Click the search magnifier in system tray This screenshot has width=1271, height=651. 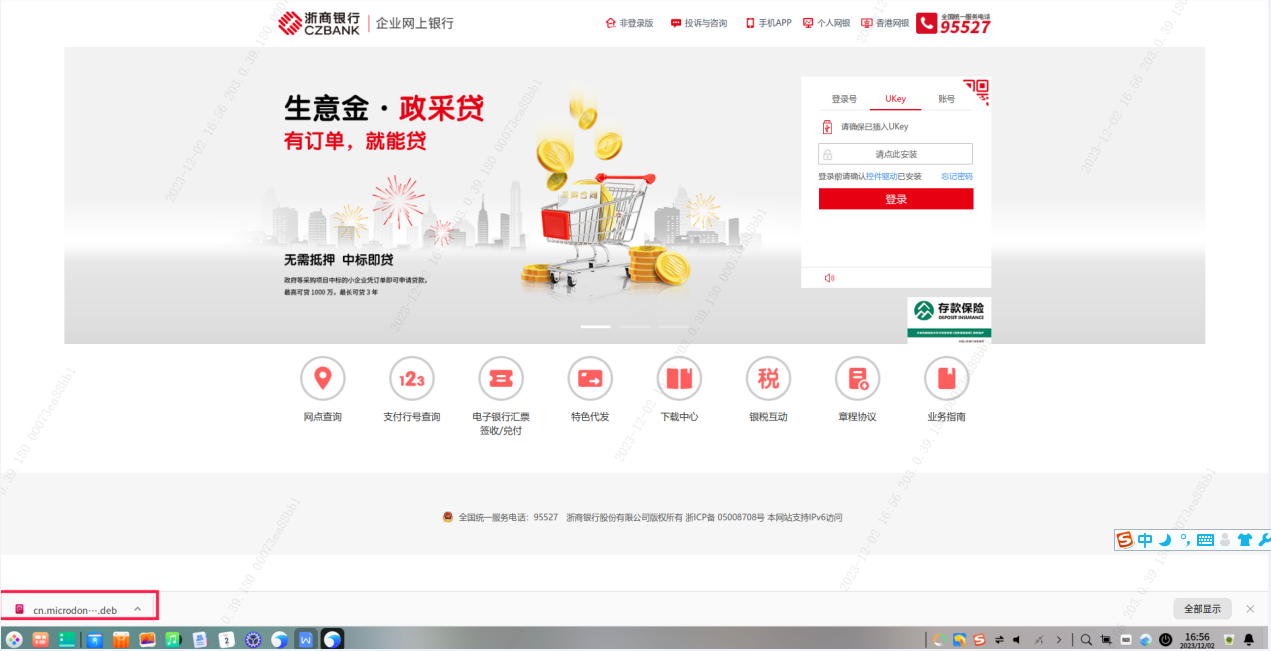1086,639
